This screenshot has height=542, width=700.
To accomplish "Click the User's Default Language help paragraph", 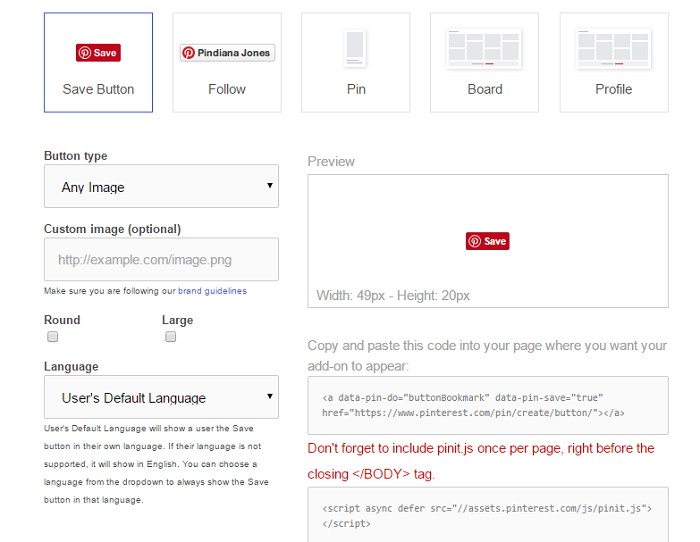I will (x=156, y=464).
